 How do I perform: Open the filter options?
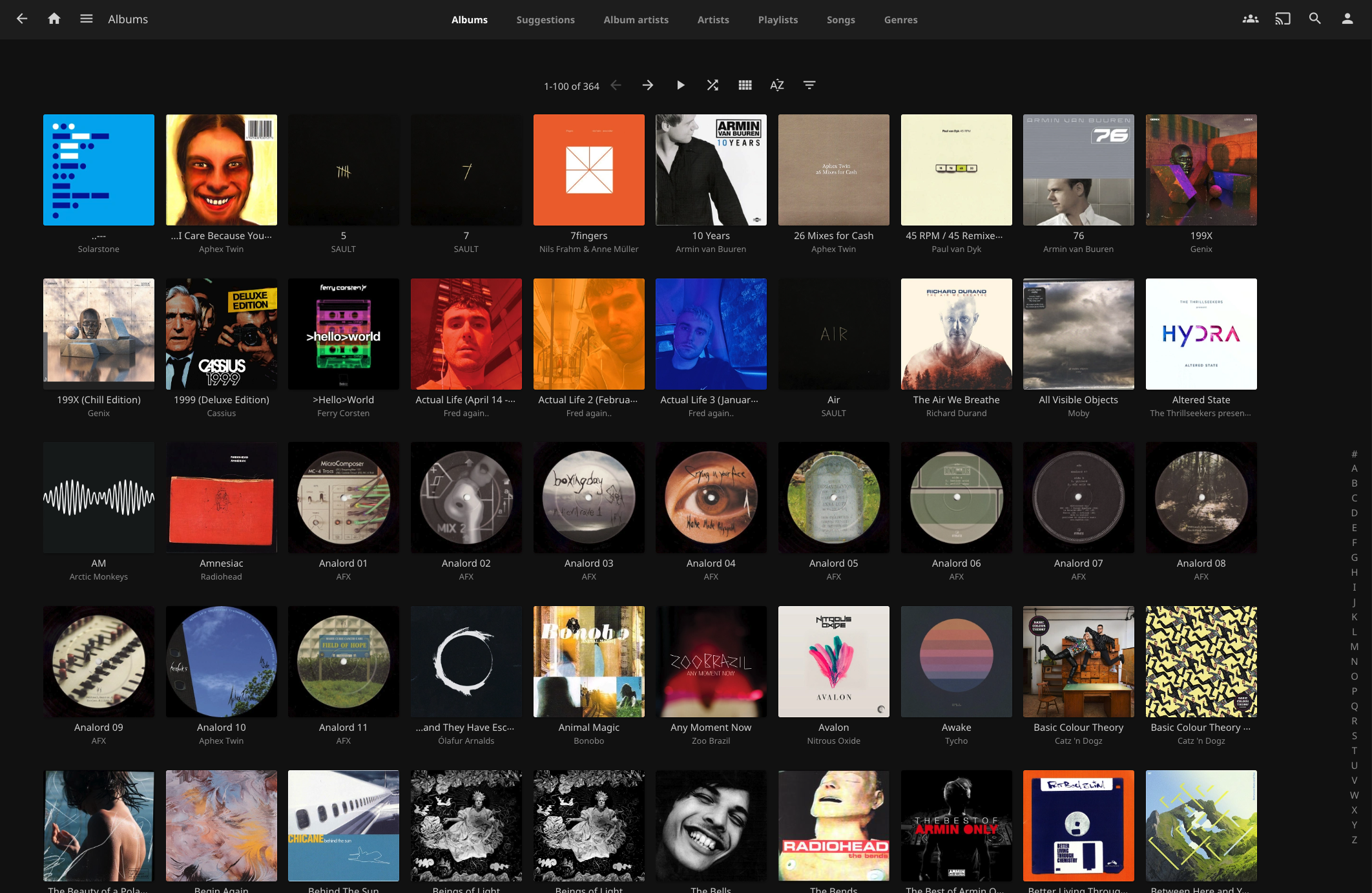click(x=809, y=85)
